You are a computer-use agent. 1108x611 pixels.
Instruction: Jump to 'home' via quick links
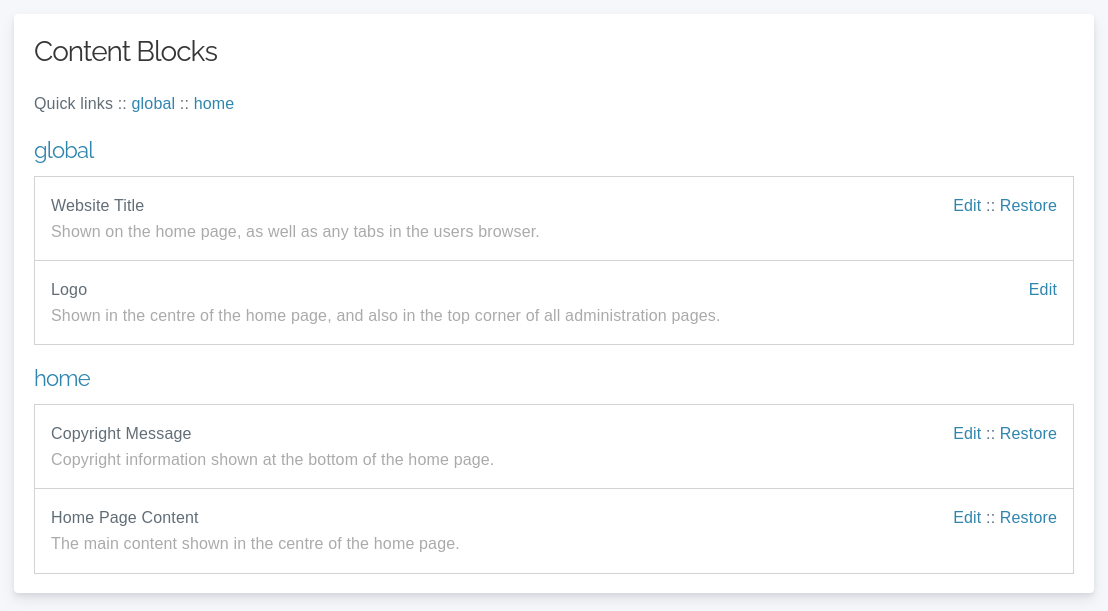214,104
